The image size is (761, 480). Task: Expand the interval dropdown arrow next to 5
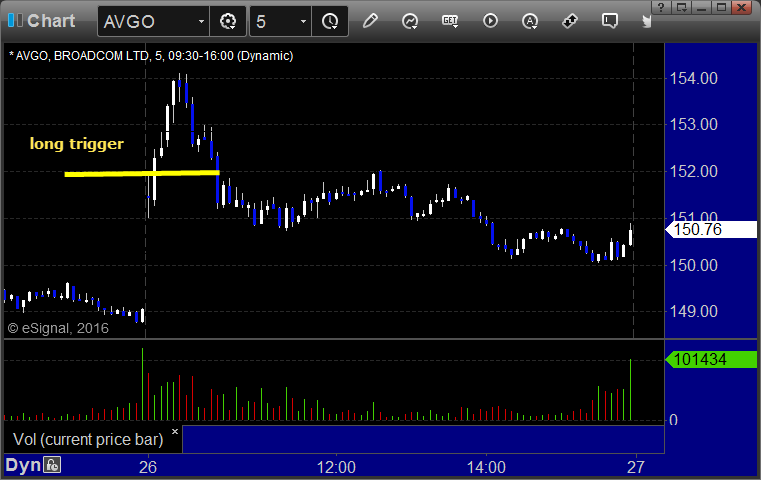point(303,22)
